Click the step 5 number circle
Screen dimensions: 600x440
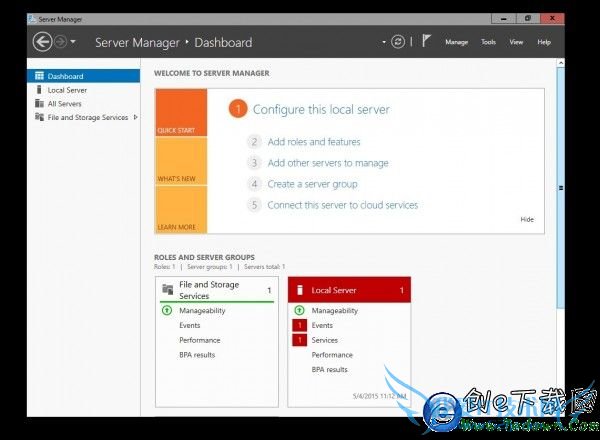pos(254,205)
